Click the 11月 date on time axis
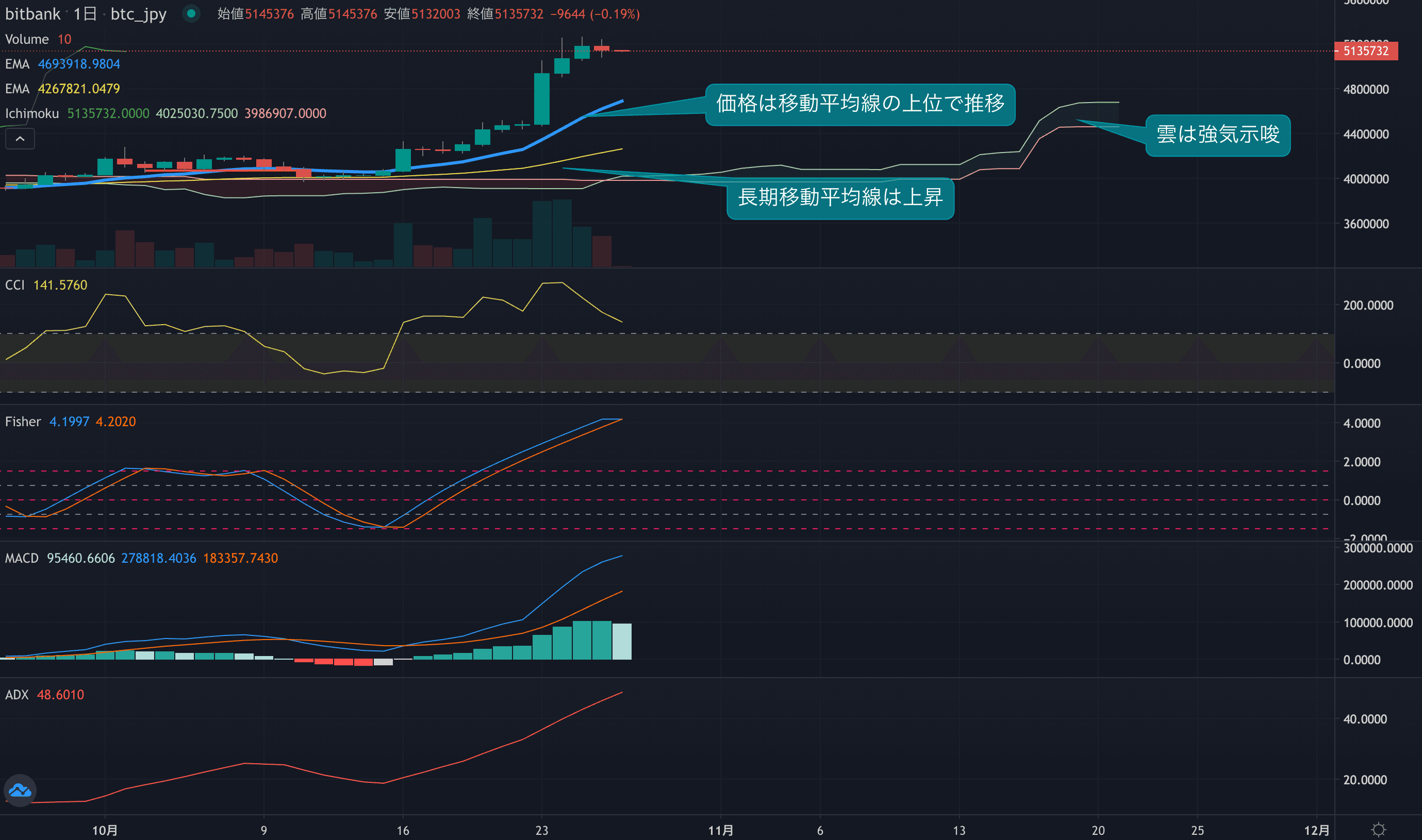The image size is (1422, 840). click(720, 830)
